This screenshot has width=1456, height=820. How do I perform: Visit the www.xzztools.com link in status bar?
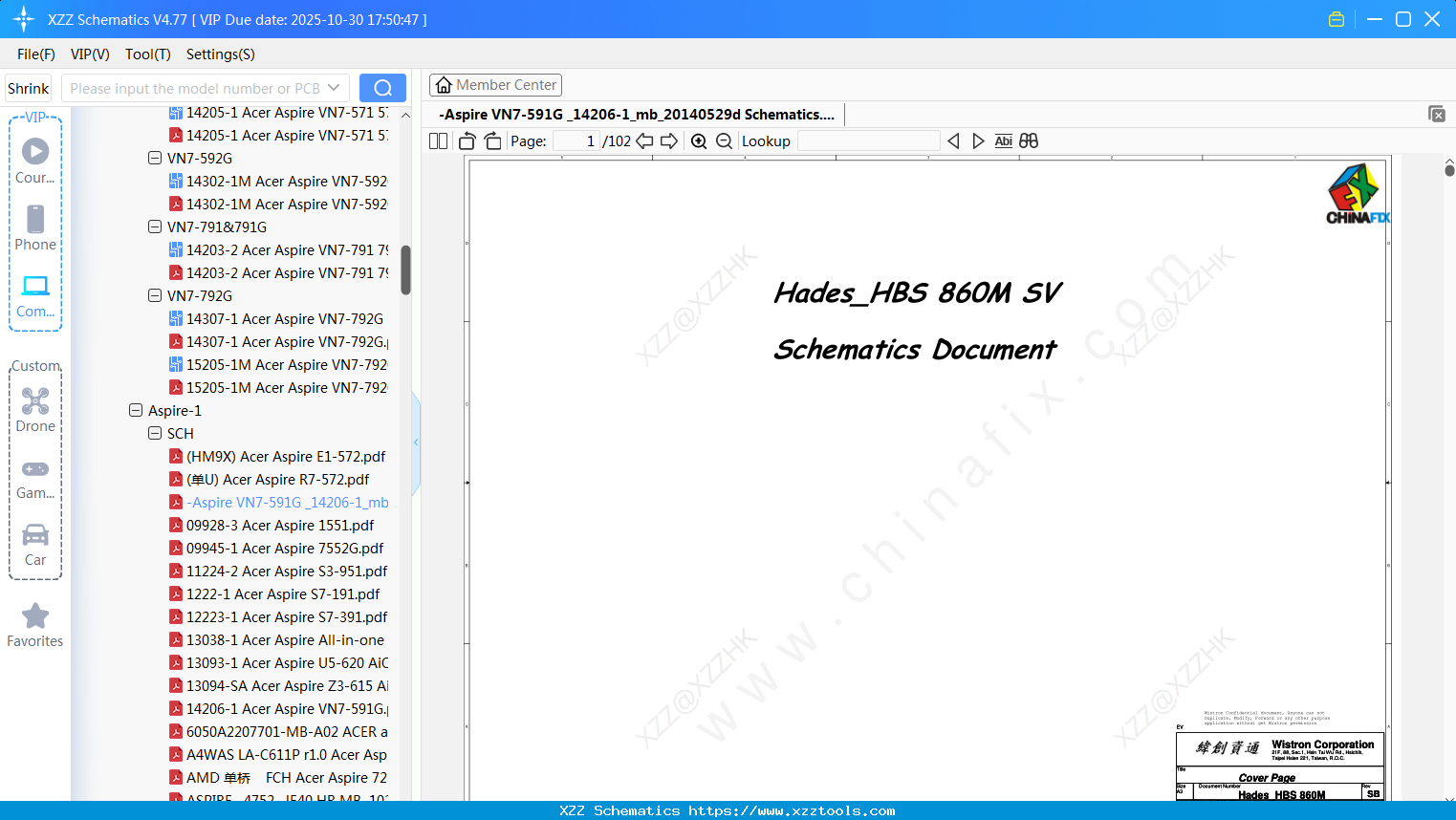[792, 810]
